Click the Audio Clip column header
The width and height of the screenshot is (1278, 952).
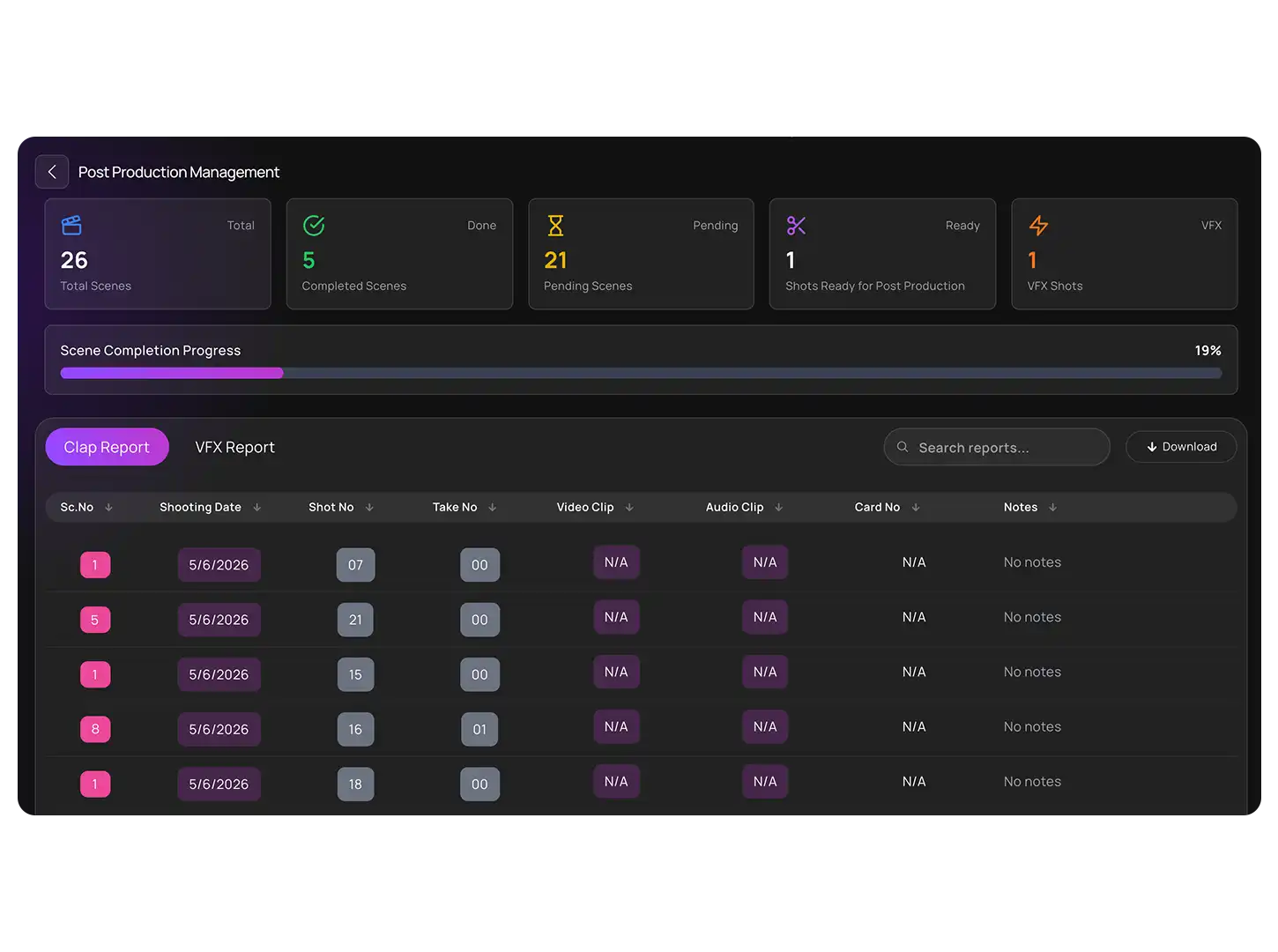click(x=734, y=507)
